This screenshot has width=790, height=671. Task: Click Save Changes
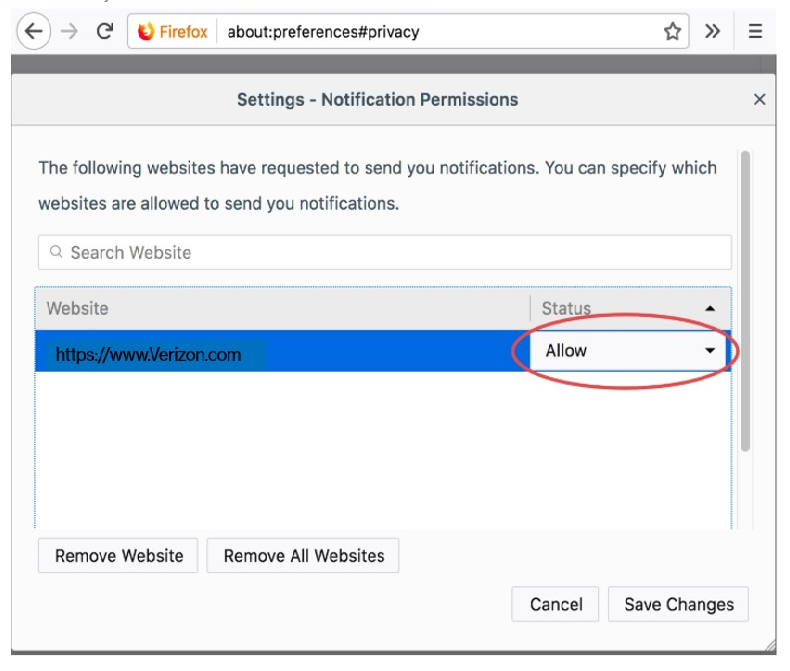click(678, 604)
